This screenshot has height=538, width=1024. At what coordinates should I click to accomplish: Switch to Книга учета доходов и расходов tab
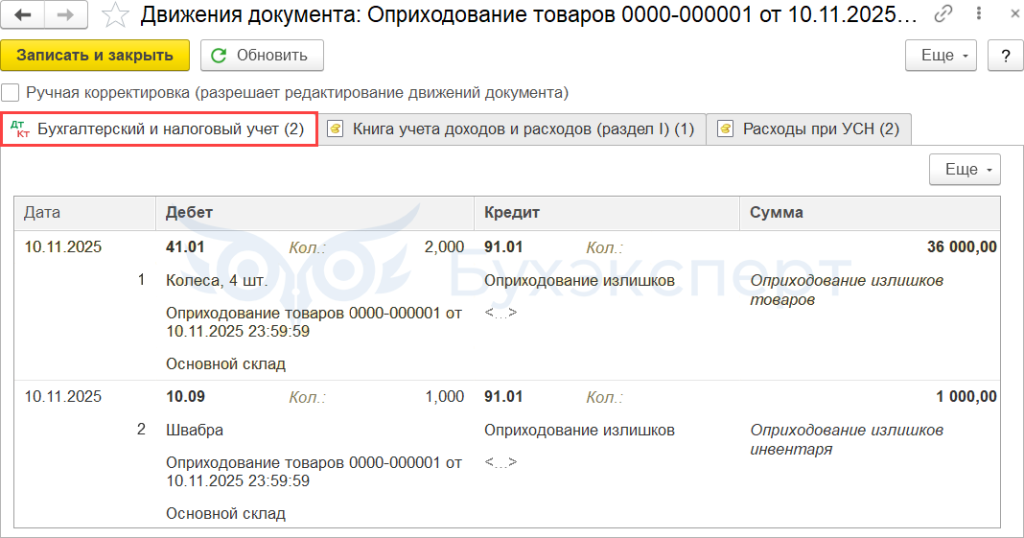[x=522, y=129]
